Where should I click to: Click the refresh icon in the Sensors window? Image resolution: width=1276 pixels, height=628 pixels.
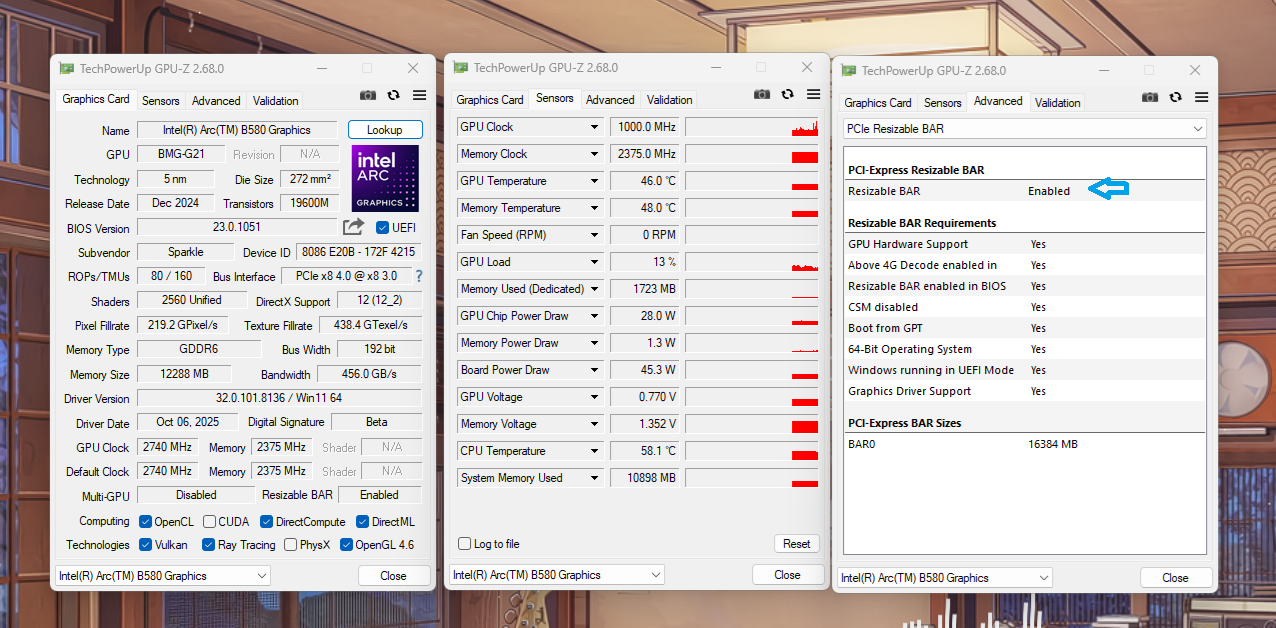[788, 94]
